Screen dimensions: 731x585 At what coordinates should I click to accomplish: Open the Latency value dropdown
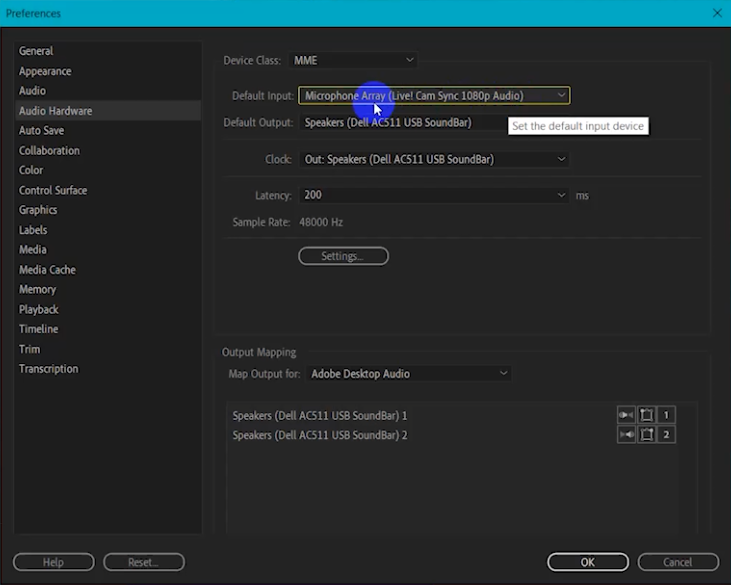pyautogui.click(x=434, y=196)
